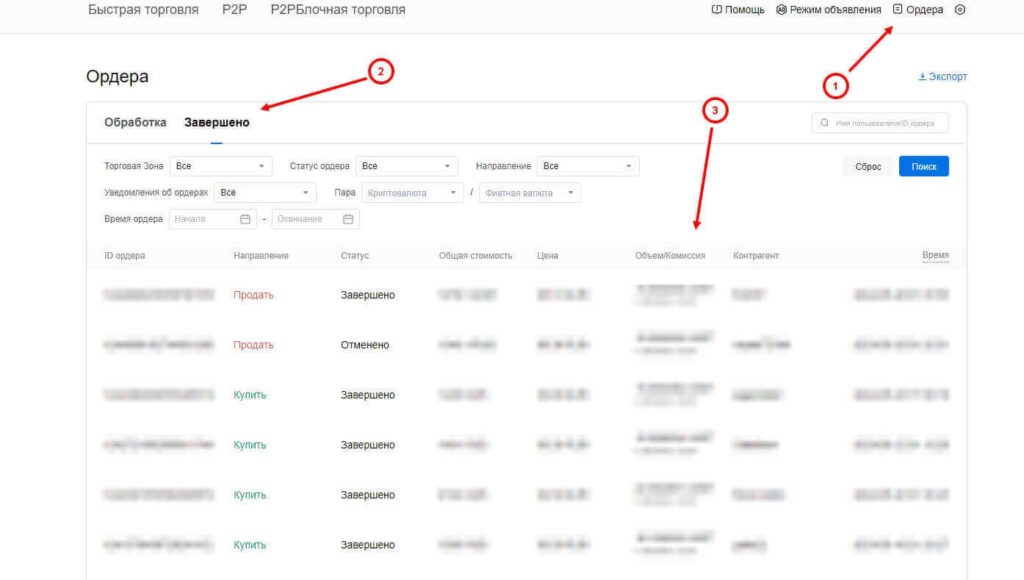
Task: Open calendar icon in Начало date field
Action: coord(245,219)
